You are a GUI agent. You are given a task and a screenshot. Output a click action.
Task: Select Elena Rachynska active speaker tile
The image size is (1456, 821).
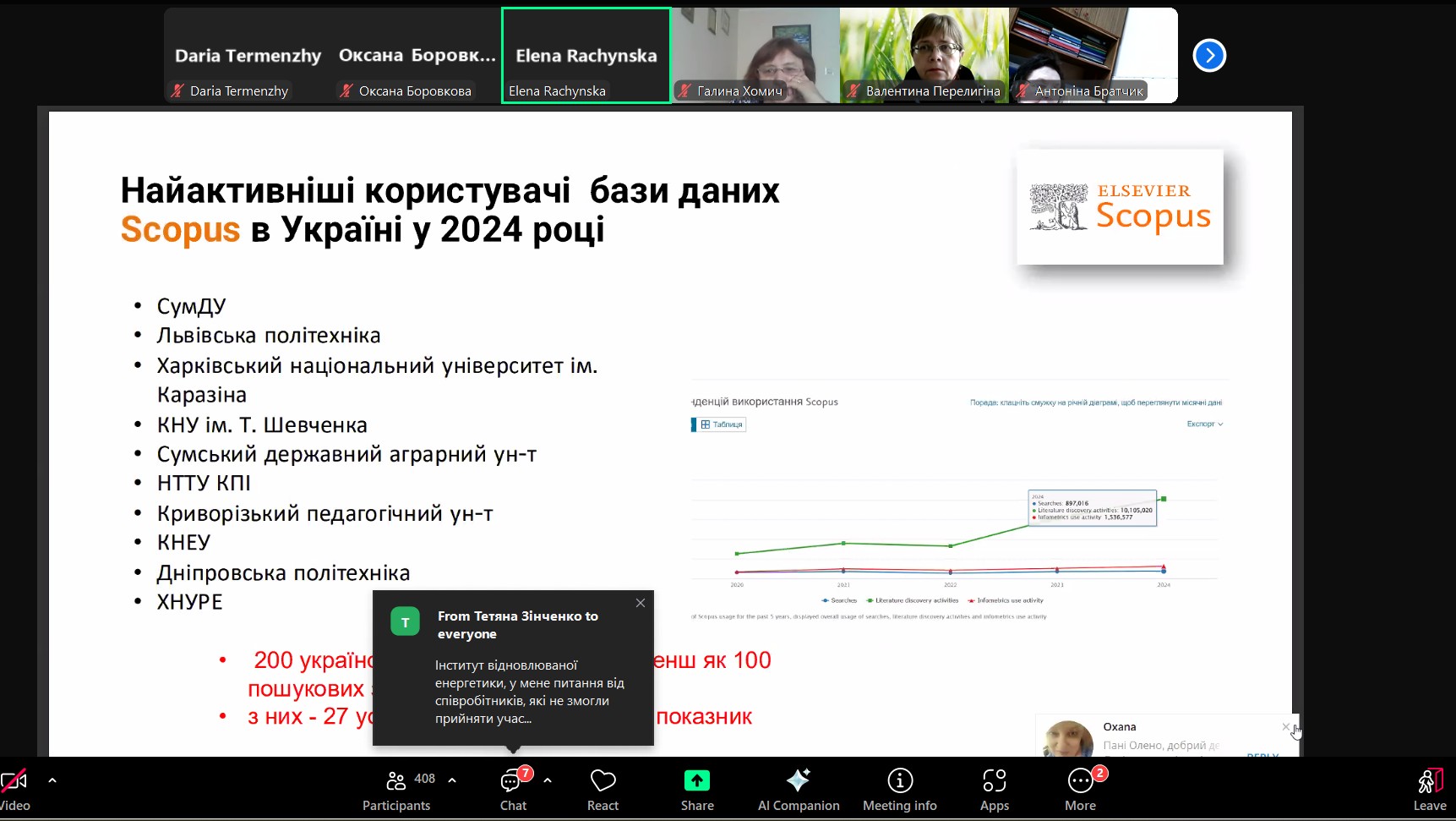tap(586, 56)
